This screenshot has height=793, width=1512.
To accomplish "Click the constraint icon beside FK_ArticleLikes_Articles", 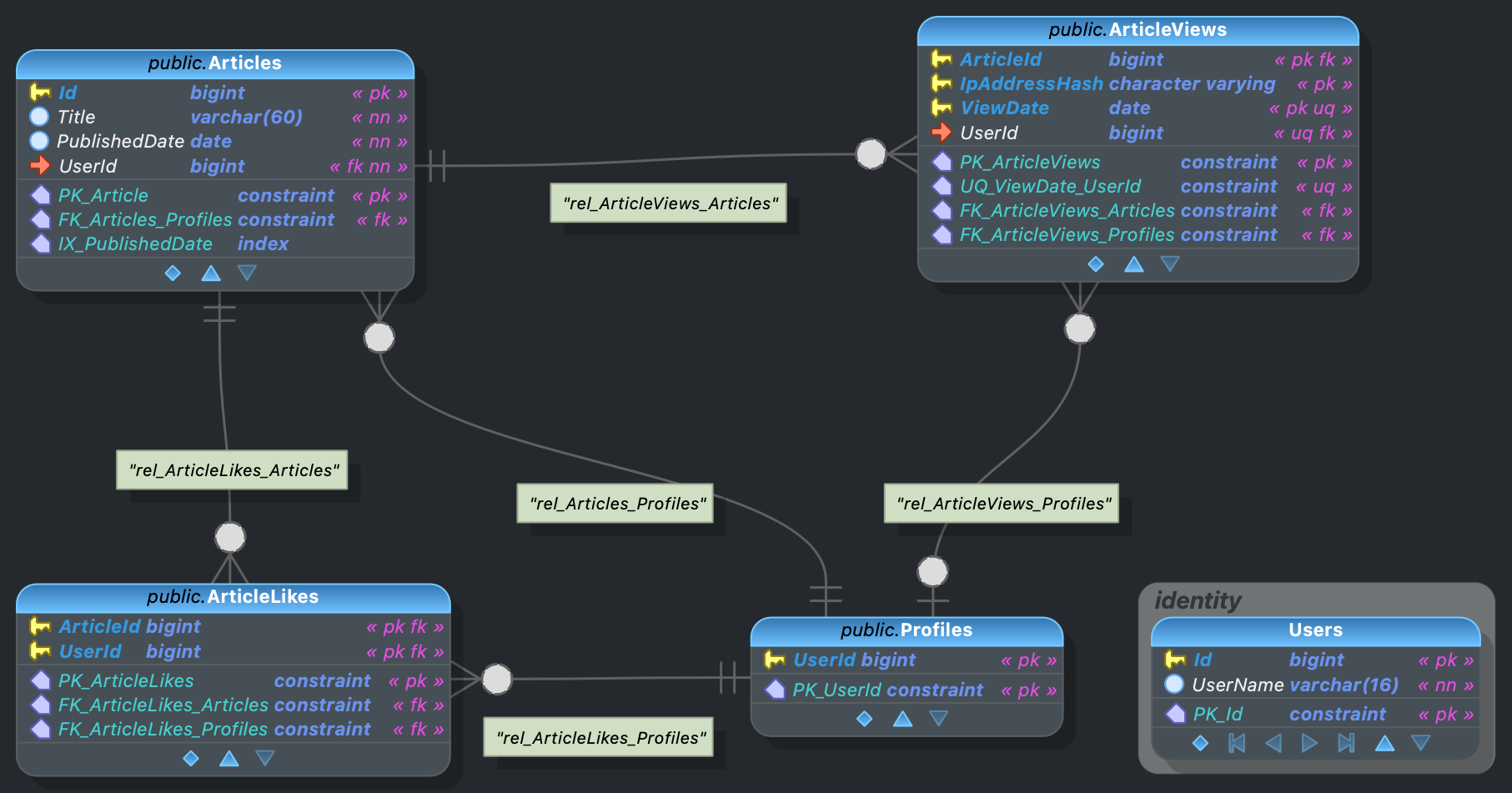I will pos(40,705).
